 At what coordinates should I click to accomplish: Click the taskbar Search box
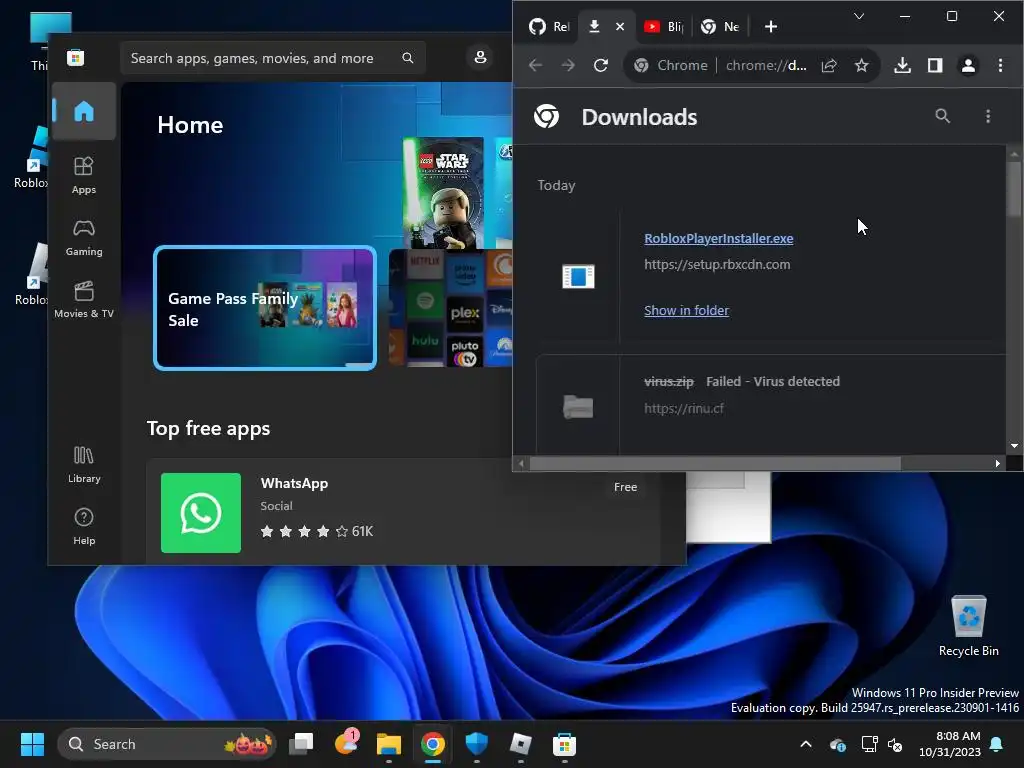click(x=167, y=744)
